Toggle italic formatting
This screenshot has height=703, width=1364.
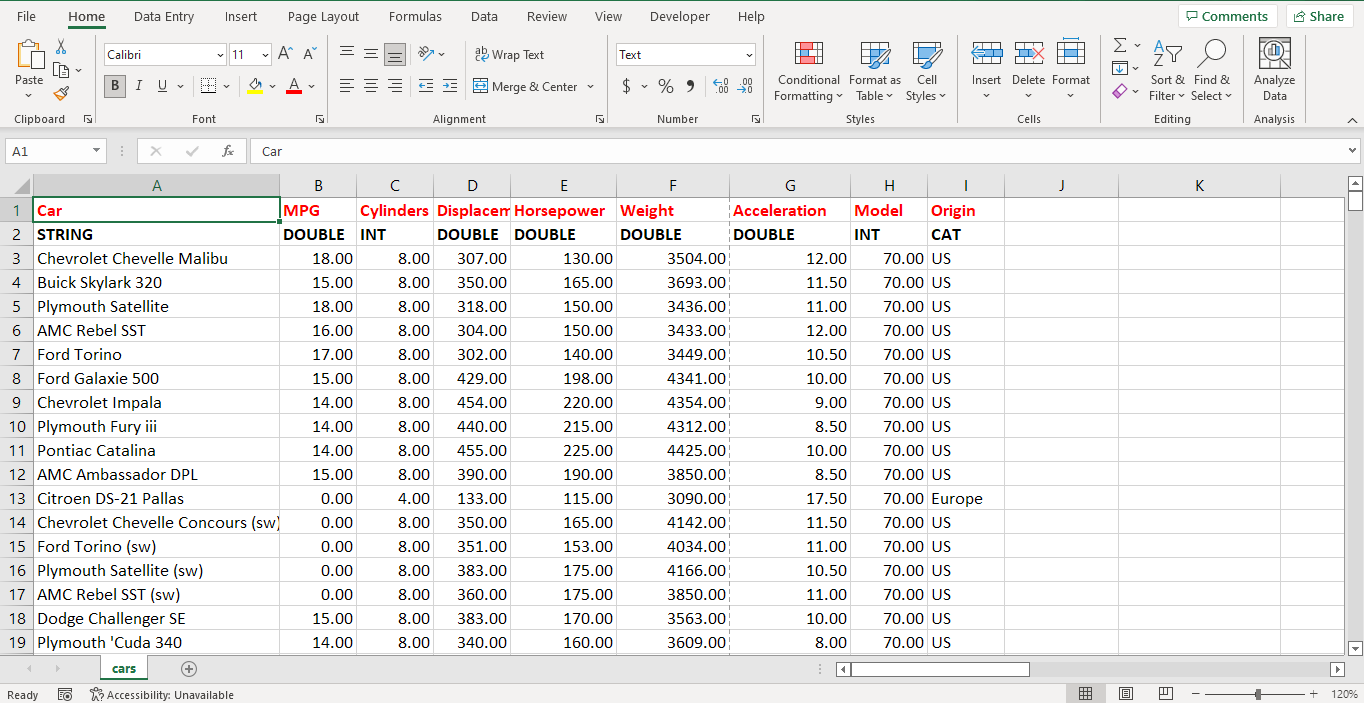[138, 86]
